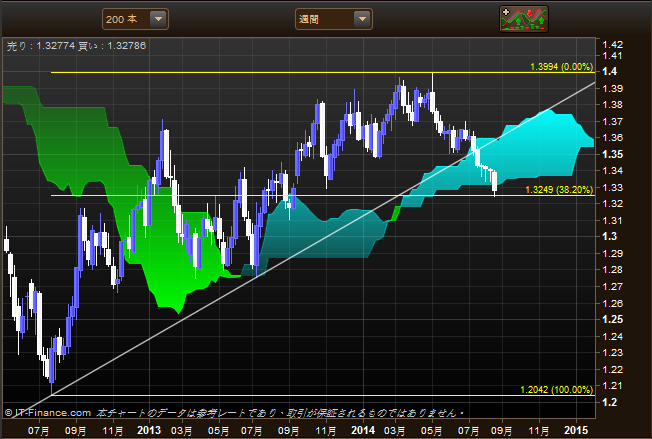Click the 1.4 price axis label

click(x=610, y=72)
